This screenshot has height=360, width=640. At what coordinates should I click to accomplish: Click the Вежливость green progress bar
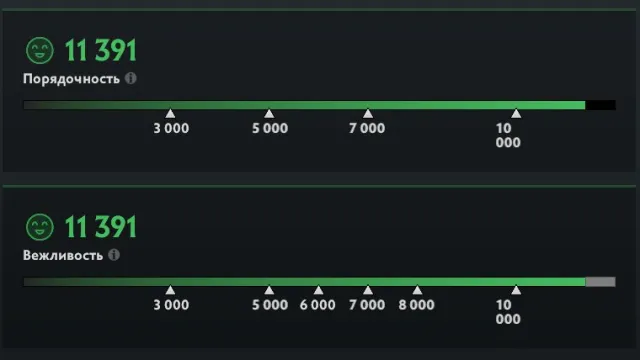304,282
